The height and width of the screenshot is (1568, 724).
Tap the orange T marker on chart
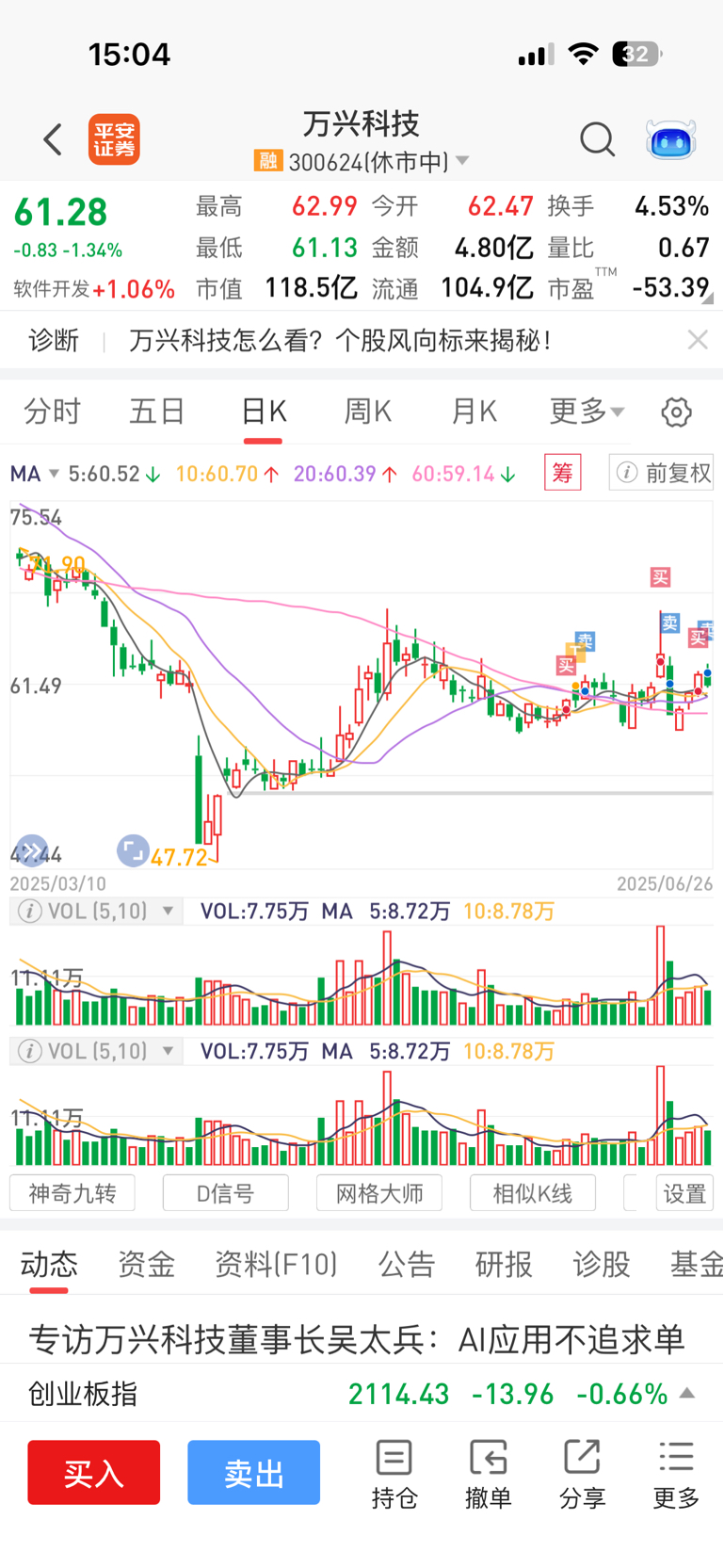click(573, 650)
